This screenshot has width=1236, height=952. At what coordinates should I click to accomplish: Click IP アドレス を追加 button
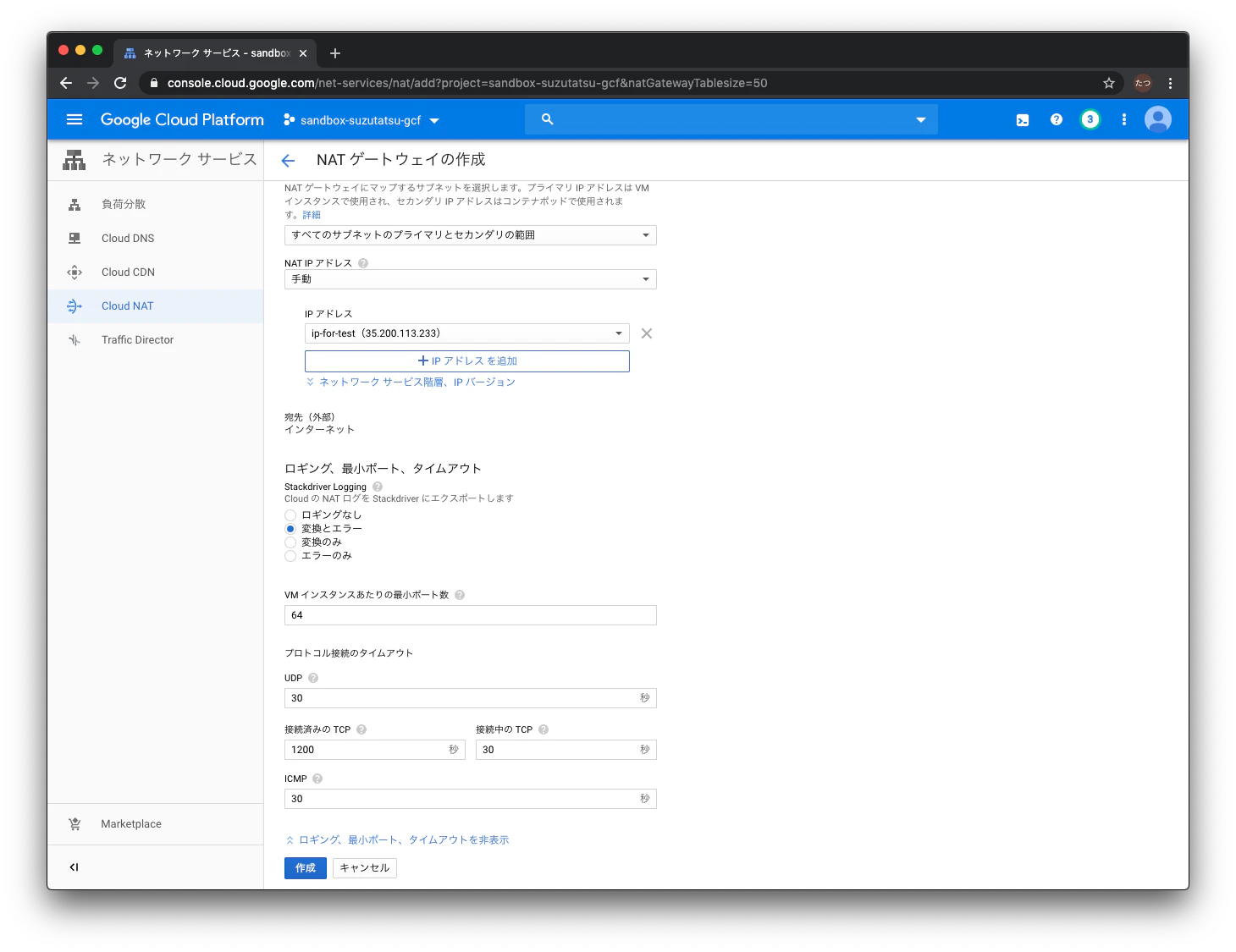(x=467, y=361)
